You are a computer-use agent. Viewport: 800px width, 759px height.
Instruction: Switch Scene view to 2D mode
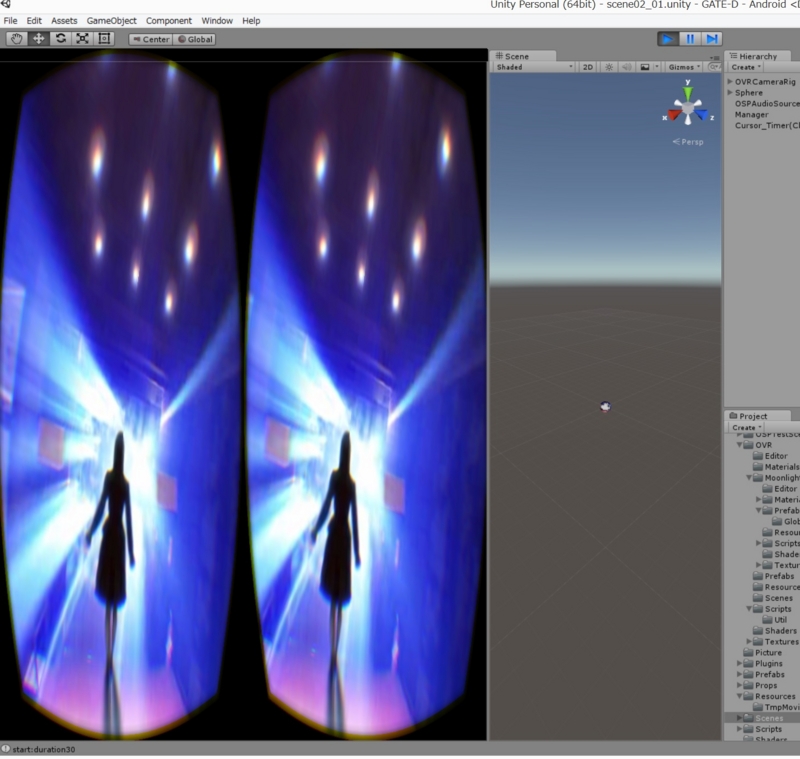pos(588,67)
